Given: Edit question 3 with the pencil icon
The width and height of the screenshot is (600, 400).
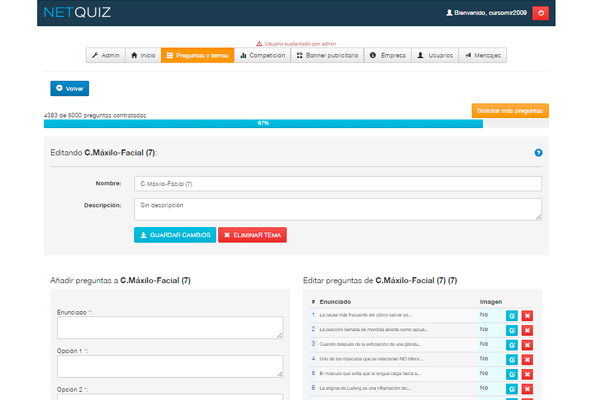Looking at the screenshot, I should (512, 344).
